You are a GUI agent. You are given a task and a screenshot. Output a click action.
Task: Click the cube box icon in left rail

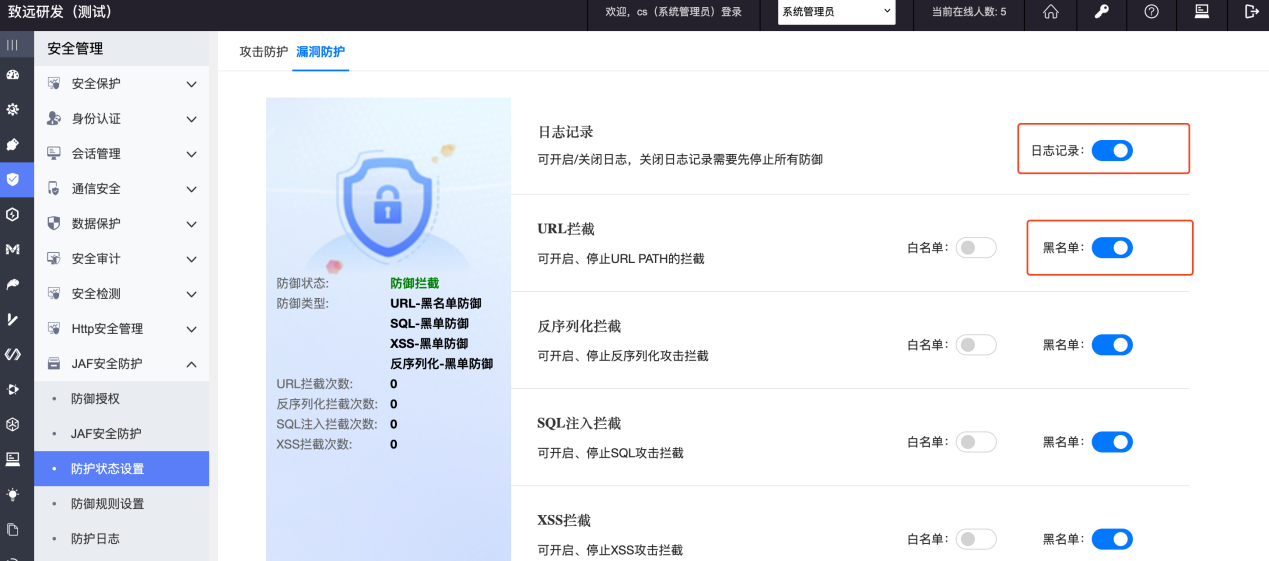(12, 424)
